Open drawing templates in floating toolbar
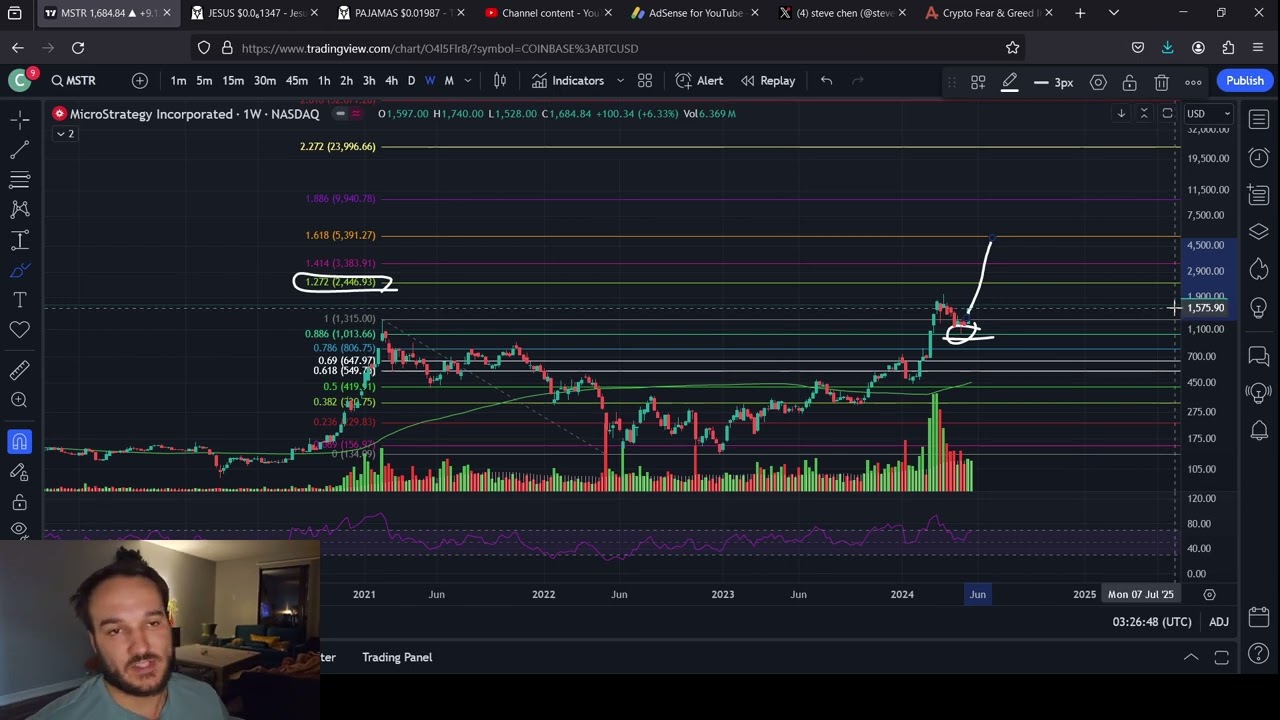 click(x=978, y=83)
